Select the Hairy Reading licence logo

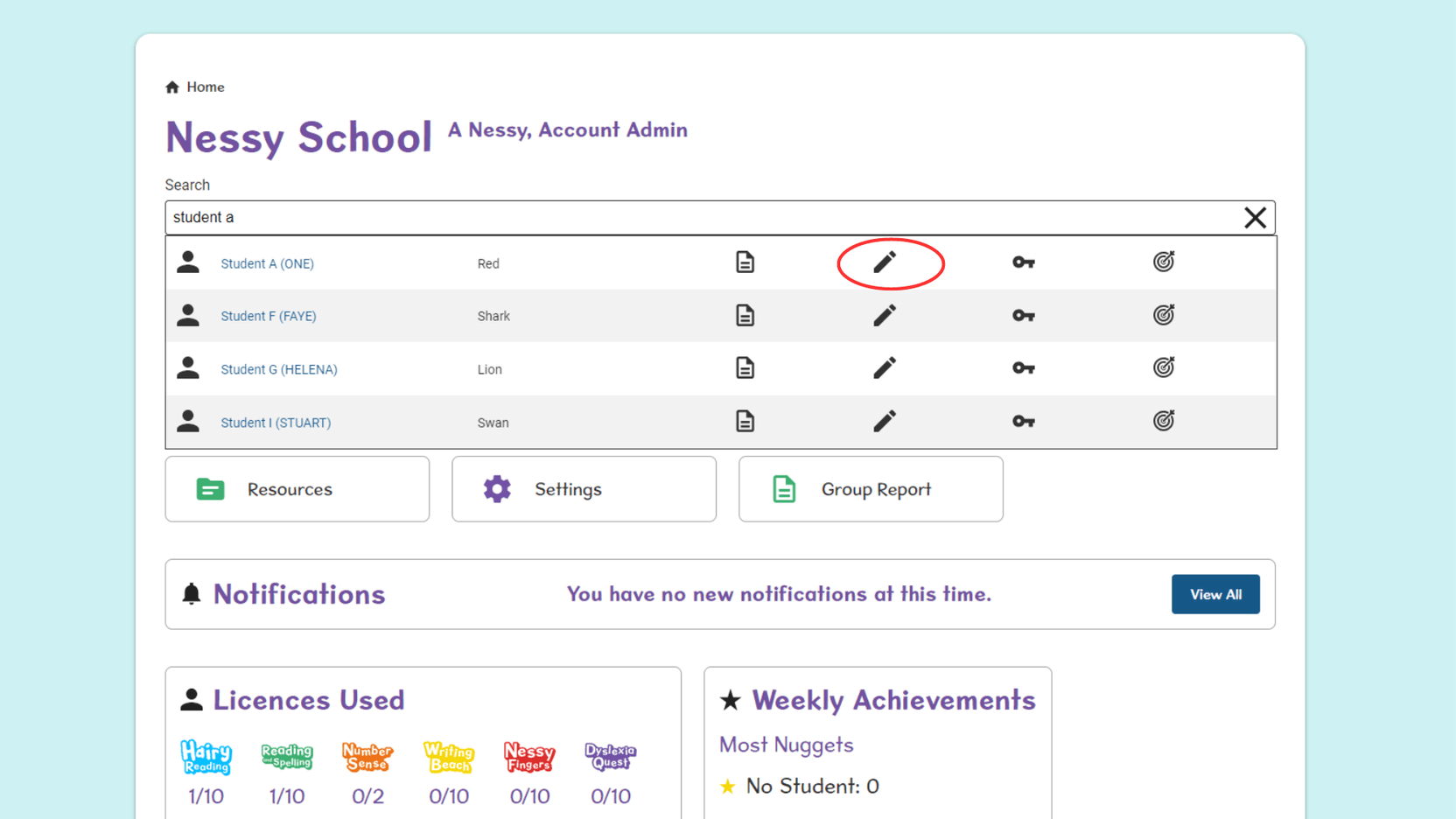click(206, 758)
